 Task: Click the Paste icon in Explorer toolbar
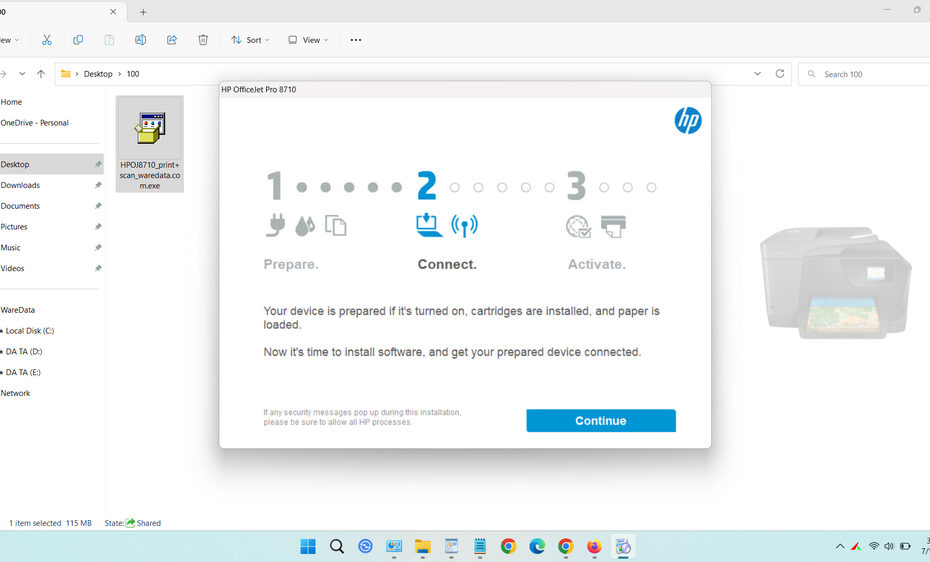coord(109,40)
